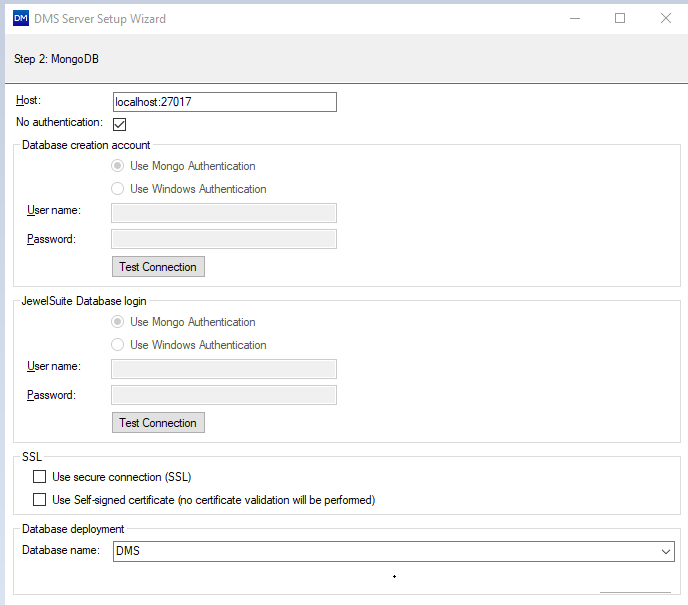Focus the JewelSuite Database login User name field
688x605 pixels.
coord(224,368)
